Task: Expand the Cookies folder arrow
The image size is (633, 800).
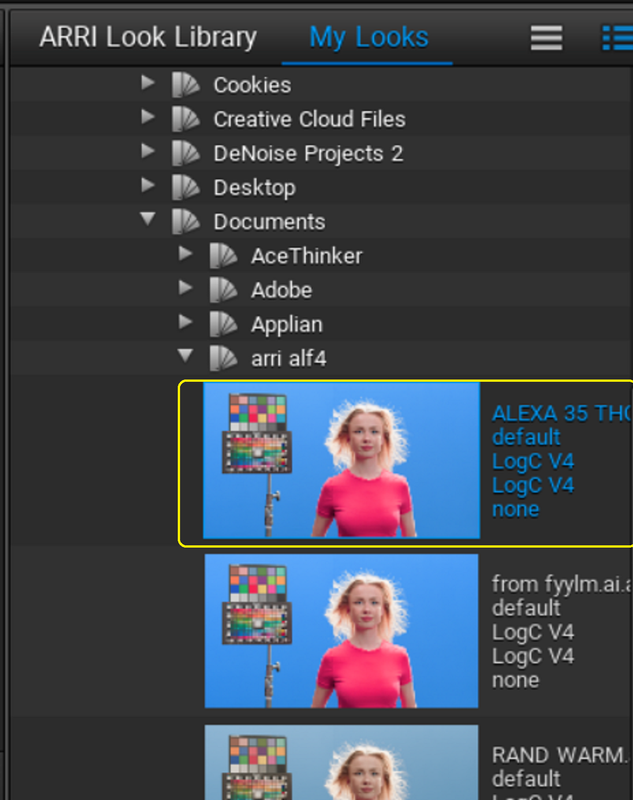Action: 148,82
